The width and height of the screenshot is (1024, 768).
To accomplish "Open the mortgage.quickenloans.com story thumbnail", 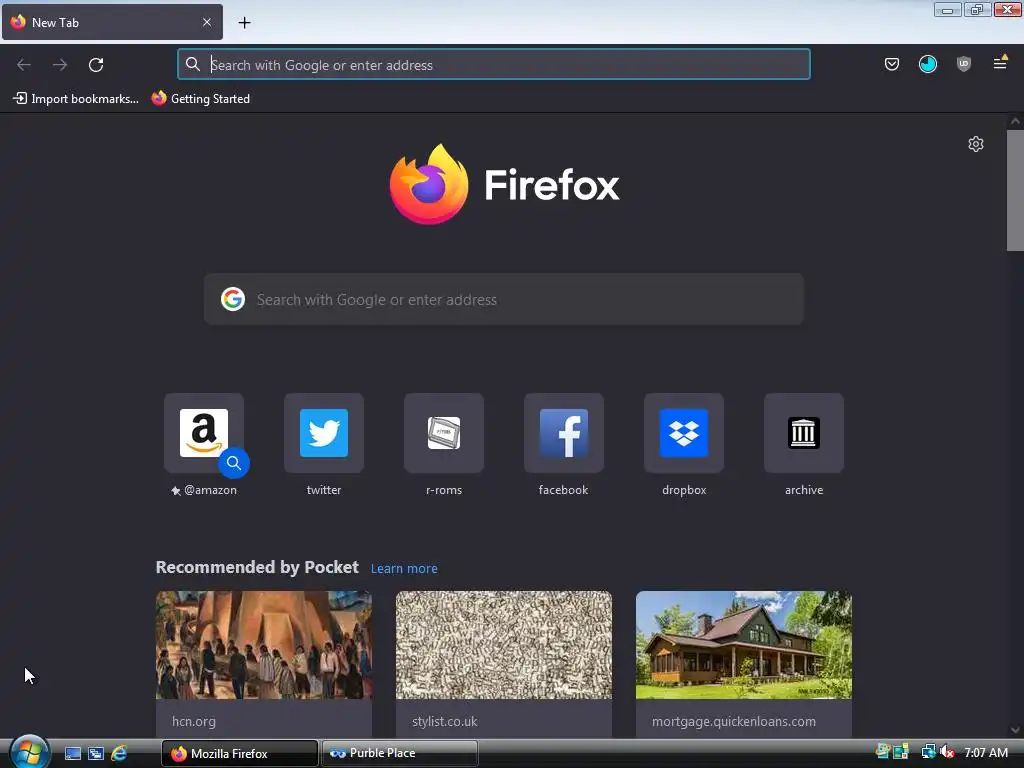I will [744, 645].
